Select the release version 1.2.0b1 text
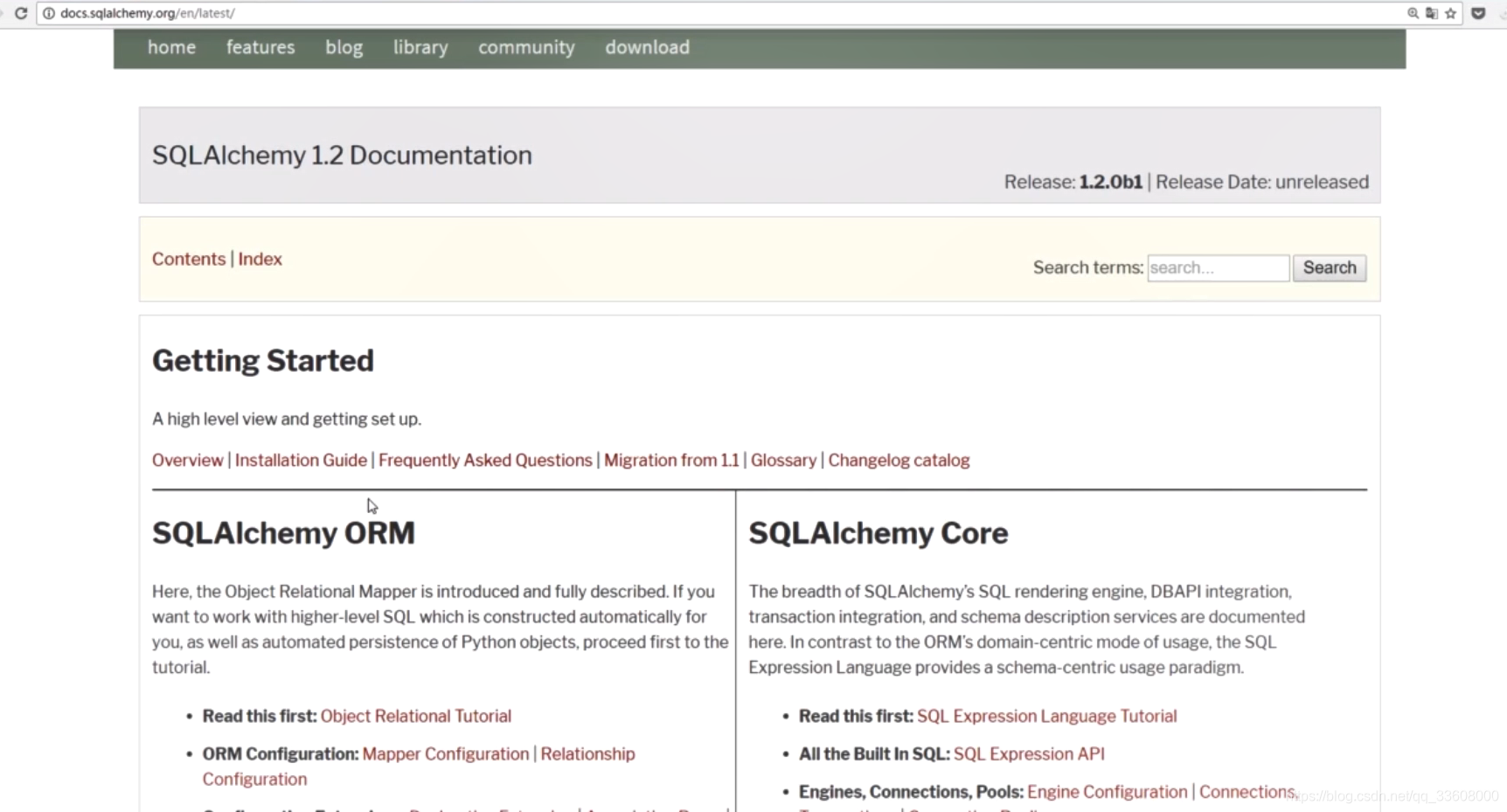This screenshot has width=1507, height=812. pos(1110,182)
